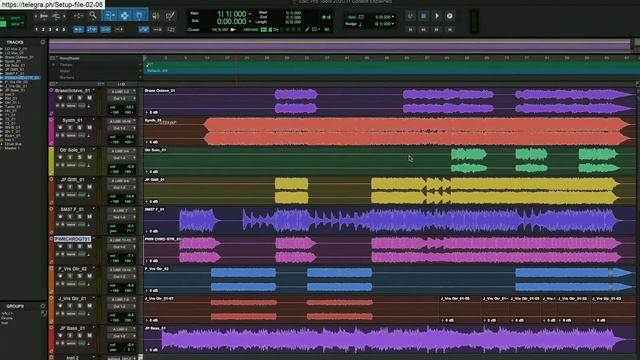Select the Pencil tool
This screenshot has width=640, height=360.
170,16
